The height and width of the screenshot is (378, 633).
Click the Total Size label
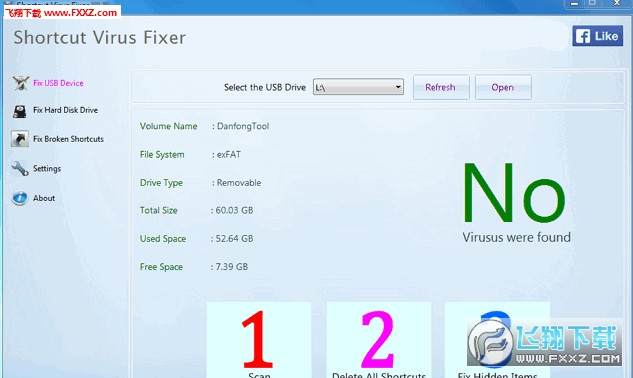(159, 210)
